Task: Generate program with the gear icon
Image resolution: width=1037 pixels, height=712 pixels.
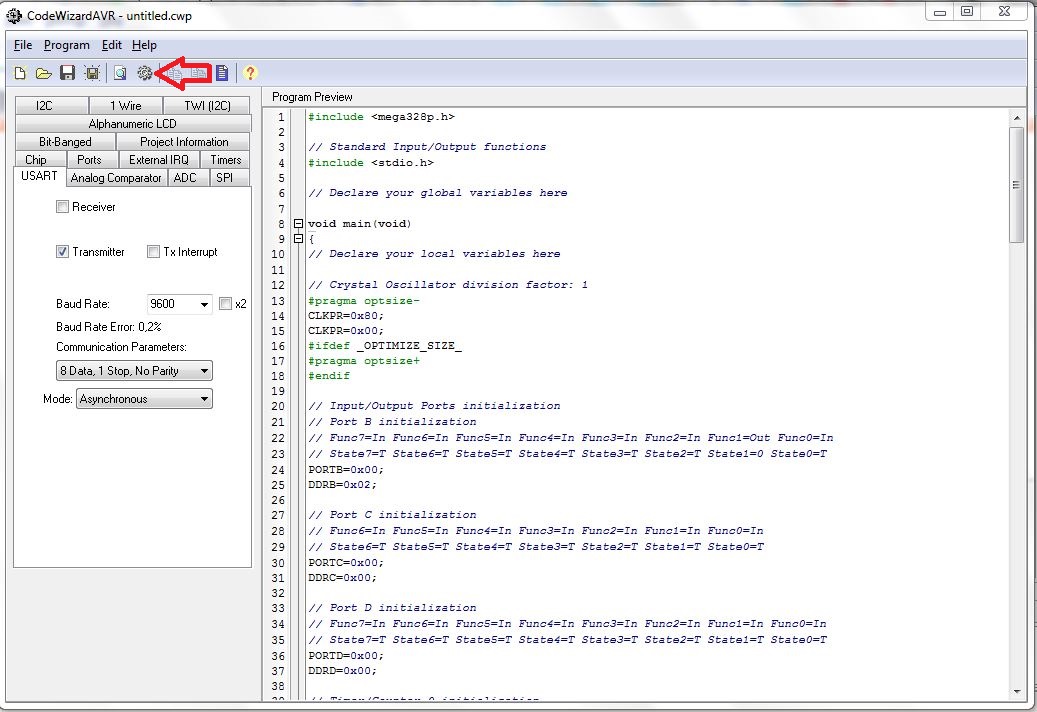Action: pos(144,73)
